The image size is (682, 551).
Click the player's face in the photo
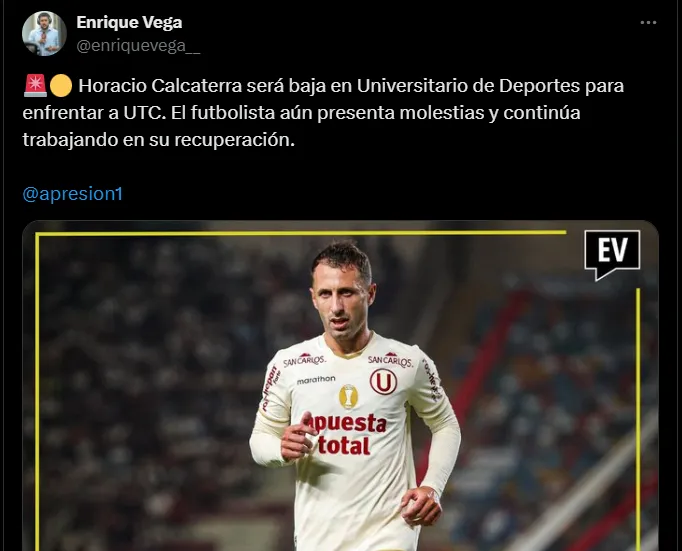341,299
